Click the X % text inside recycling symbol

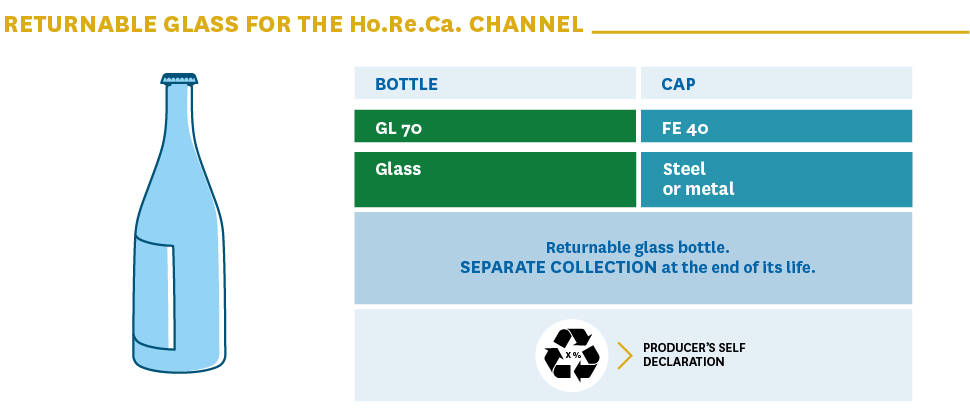[572, 355]
